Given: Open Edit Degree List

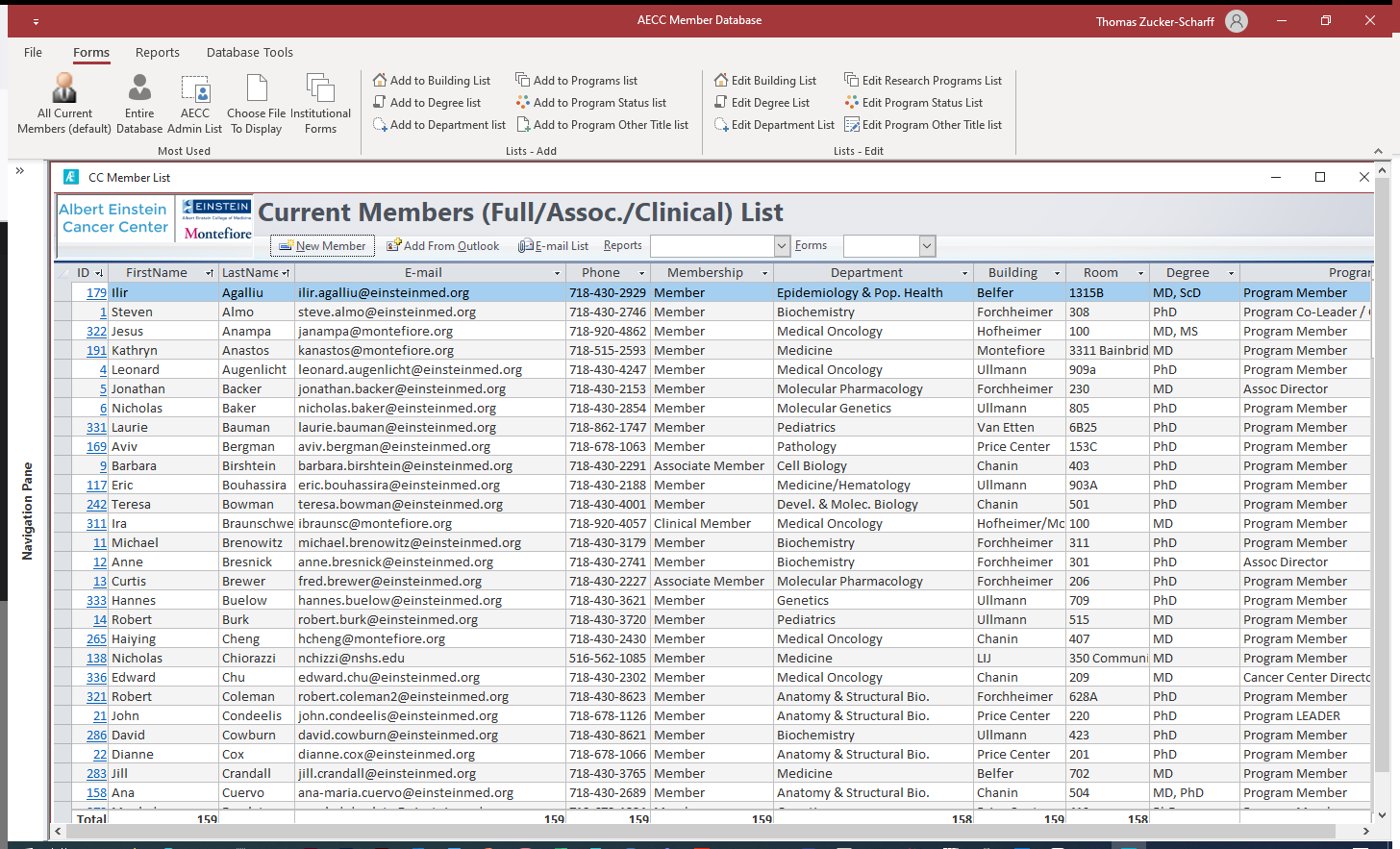Looking at the screenshot, I should click(x=762, y=103).
